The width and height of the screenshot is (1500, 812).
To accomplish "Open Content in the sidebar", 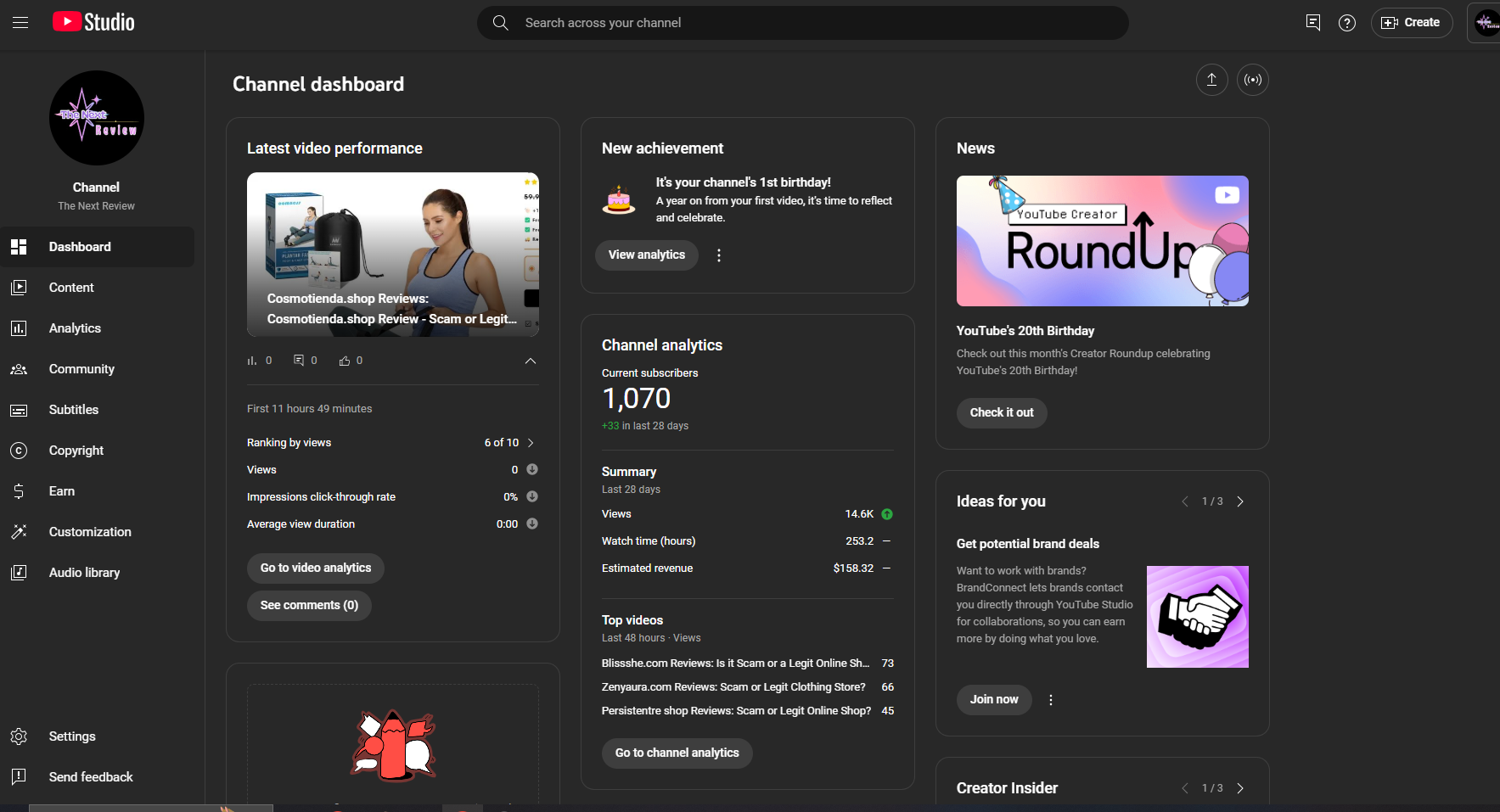I will coord(98,288).
